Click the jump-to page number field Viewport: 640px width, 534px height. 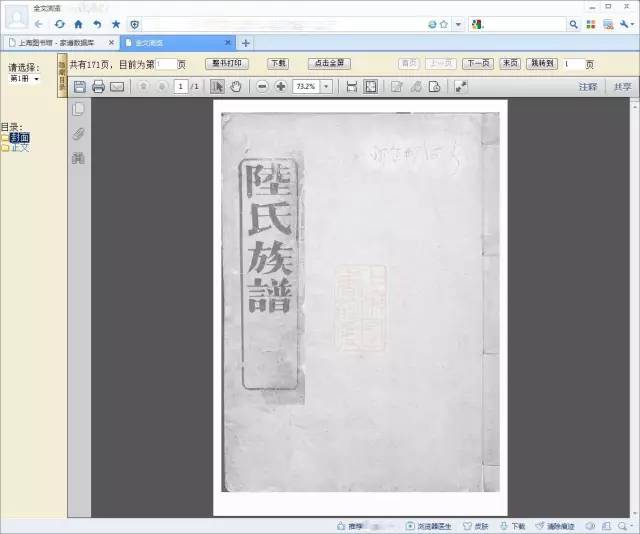(573, 64)
